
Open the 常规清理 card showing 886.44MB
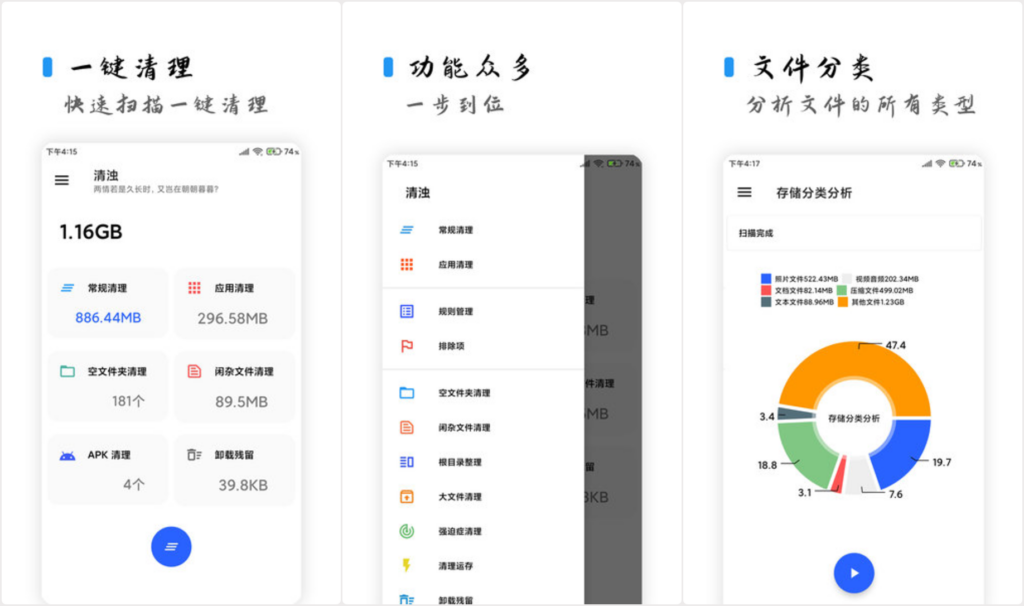(108, 303)
